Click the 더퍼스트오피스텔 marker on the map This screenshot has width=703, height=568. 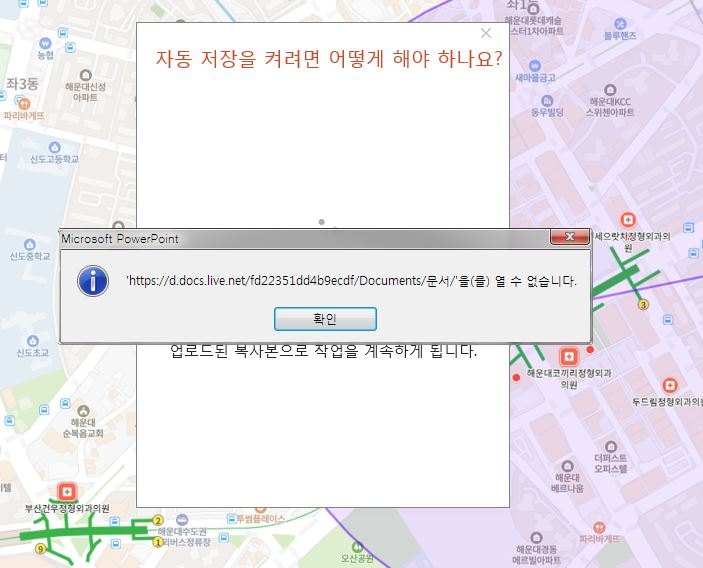point(611,447)
